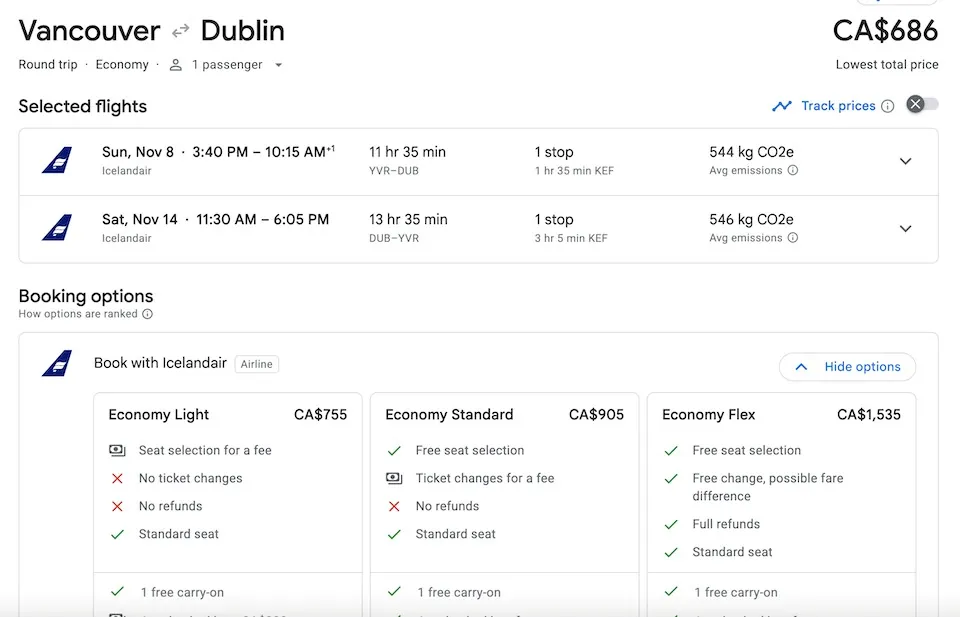Click the Icelandair logo on Nov 14 flight
This screenshot has width=960, height=617.
tap(57, 228)
